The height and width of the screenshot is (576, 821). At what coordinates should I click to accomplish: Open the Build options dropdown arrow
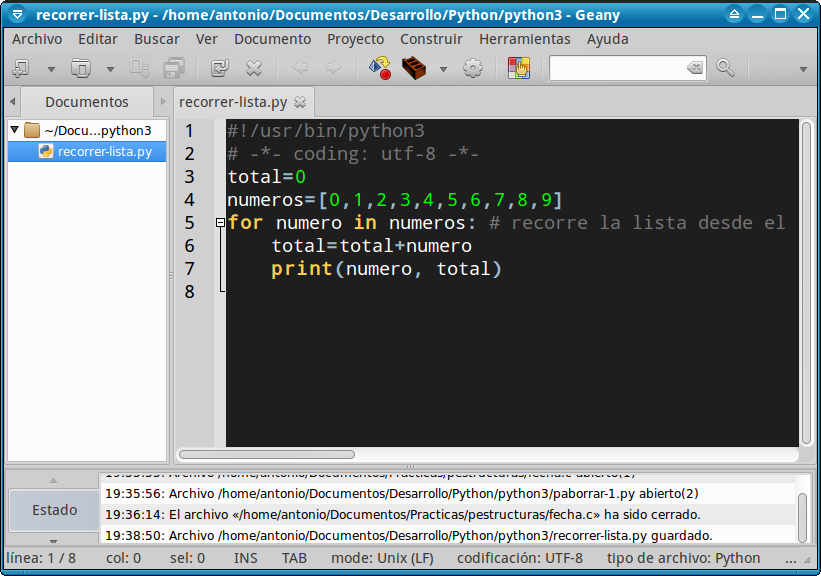point(443,69)
